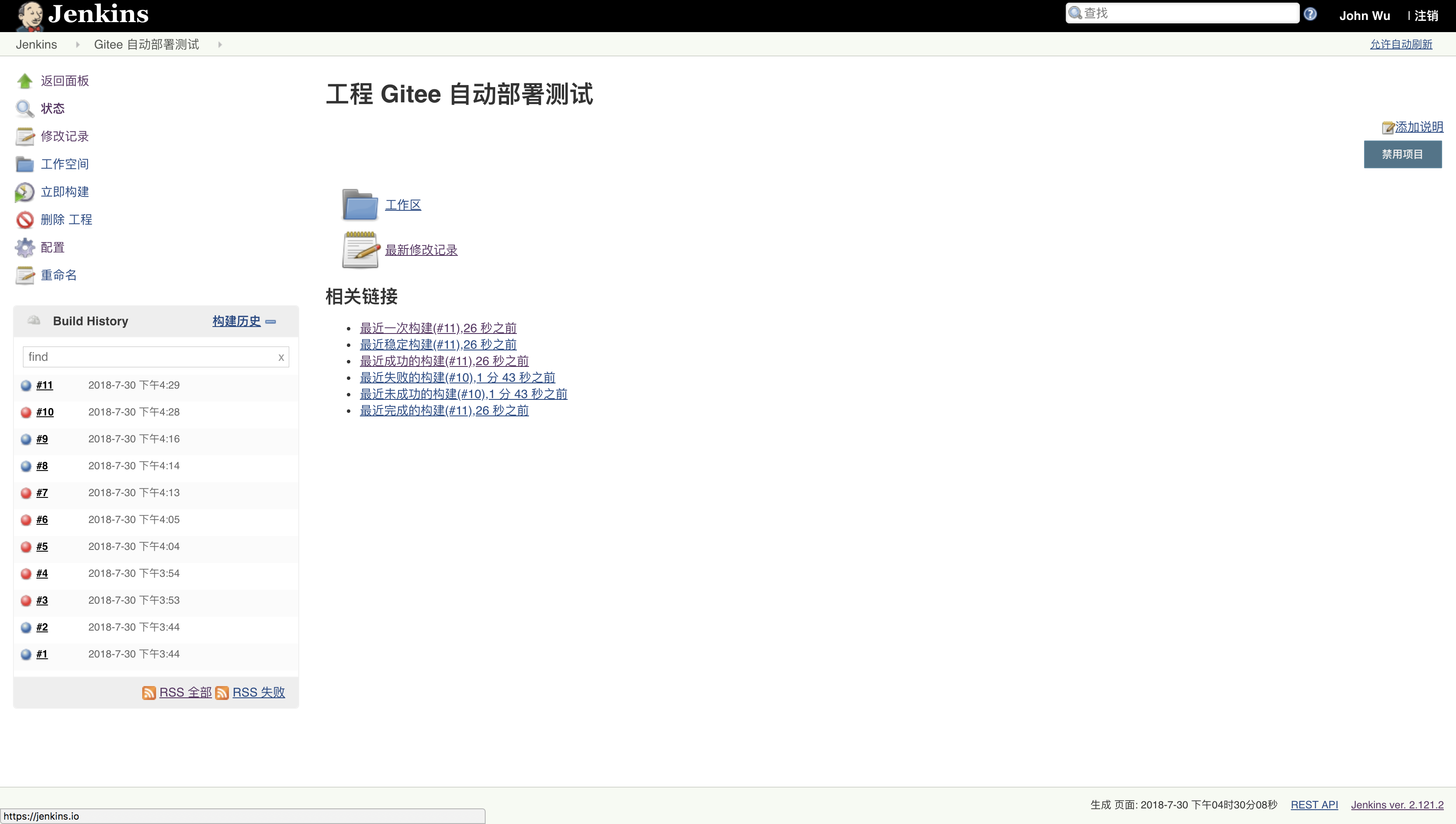The image size is (1456, 824).
Task: Click red status ball of build #5
Action: point(26,547)
